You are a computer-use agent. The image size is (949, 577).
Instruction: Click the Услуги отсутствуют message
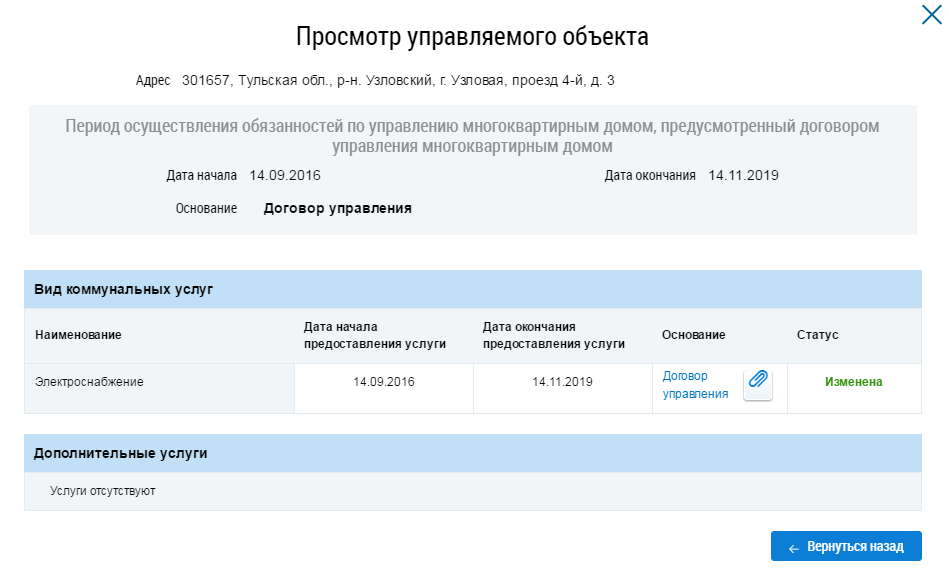102,492
